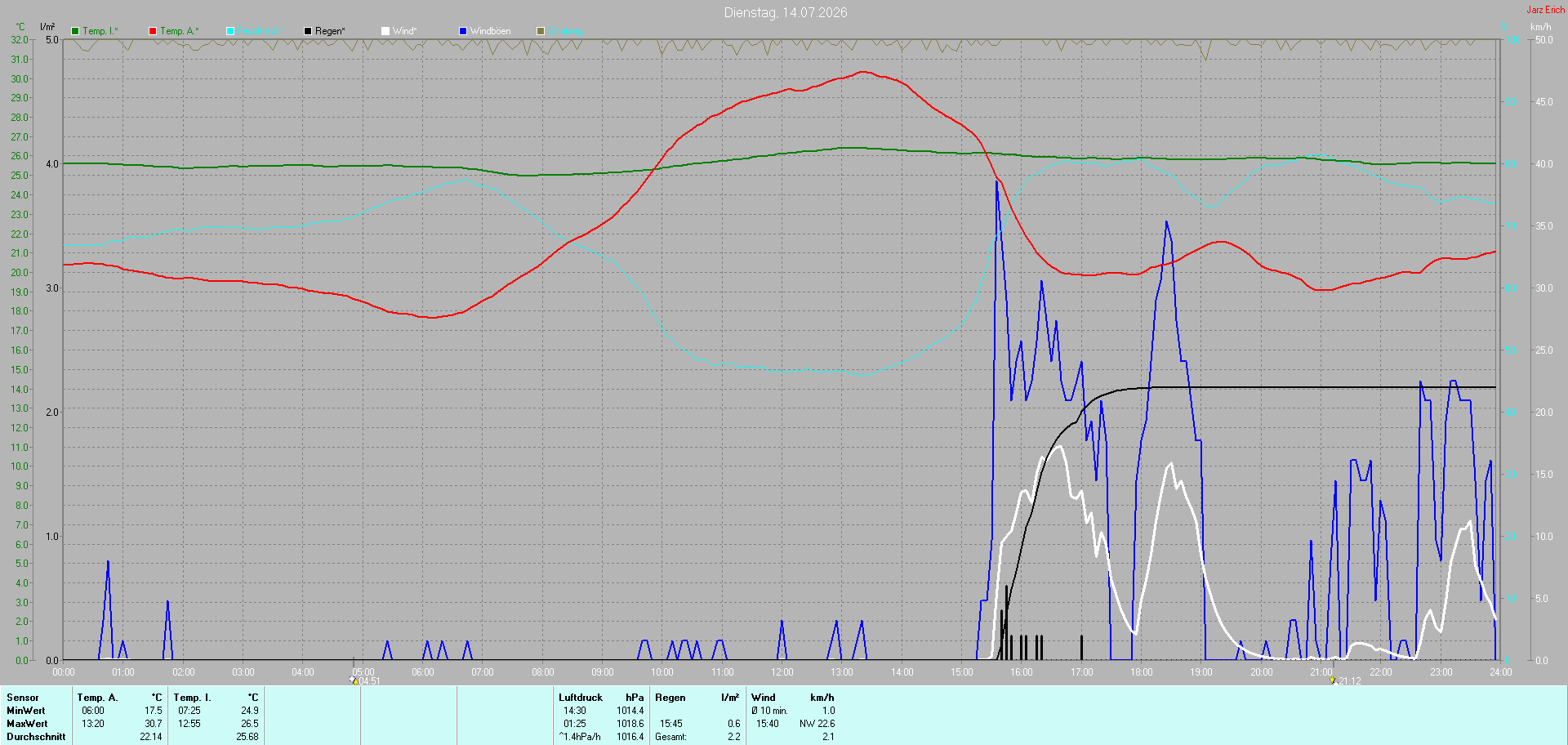The height and width of the screenshot is (745, 1568).
Task: Select the 'Regen*' legend label
Action: pyautogui.click(x=330, y=31)
